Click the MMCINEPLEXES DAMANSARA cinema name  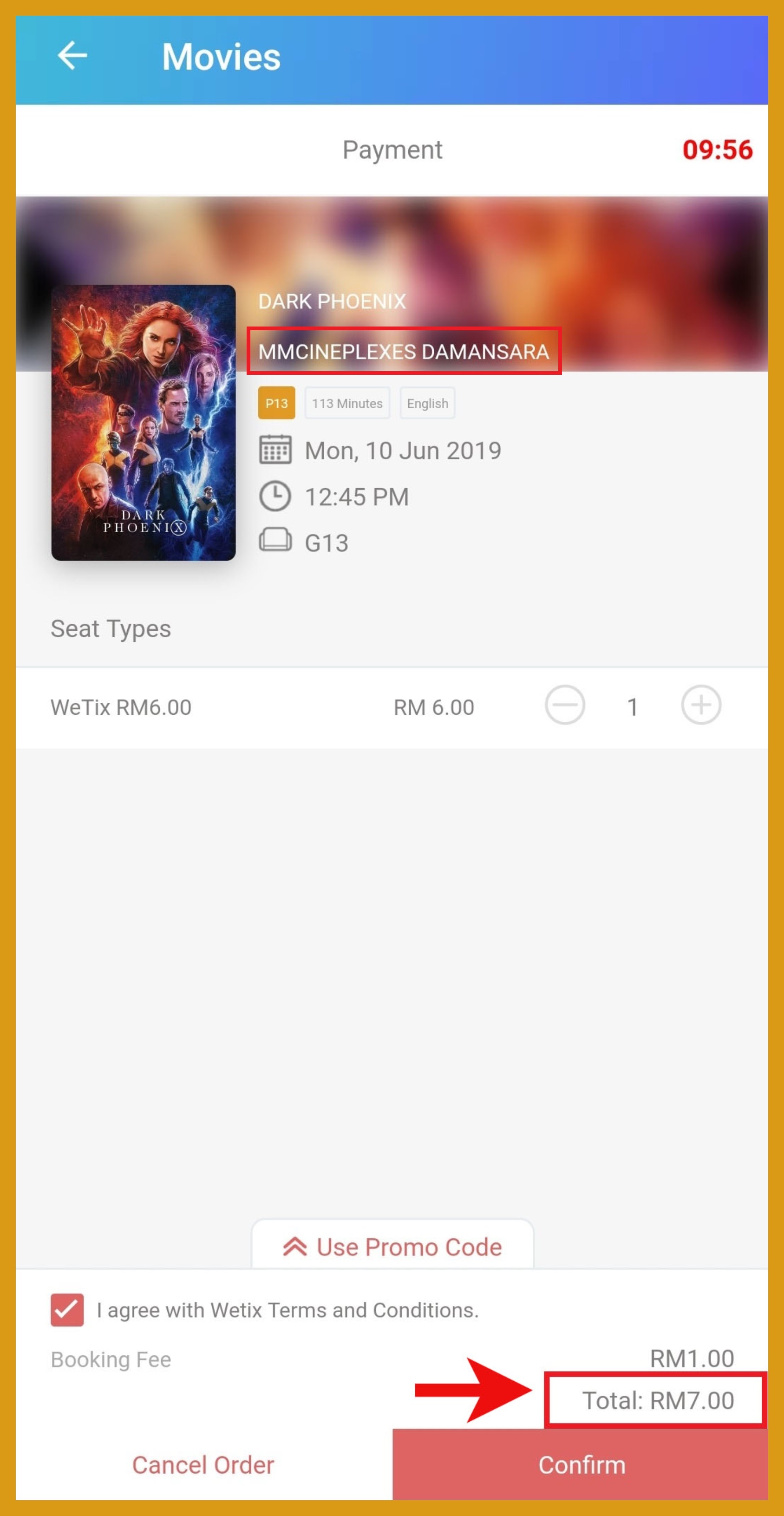[404, 352]
